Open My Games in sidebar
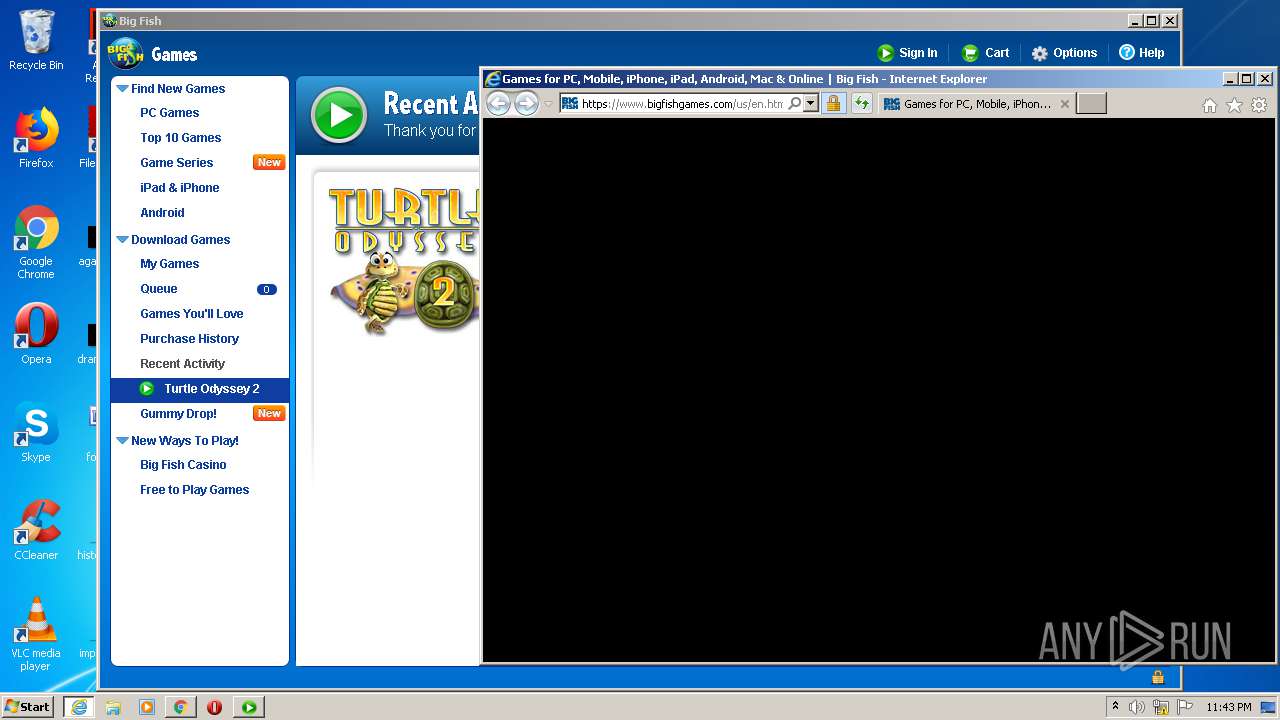The image size is (1280, 720). [x=169, y=264]
